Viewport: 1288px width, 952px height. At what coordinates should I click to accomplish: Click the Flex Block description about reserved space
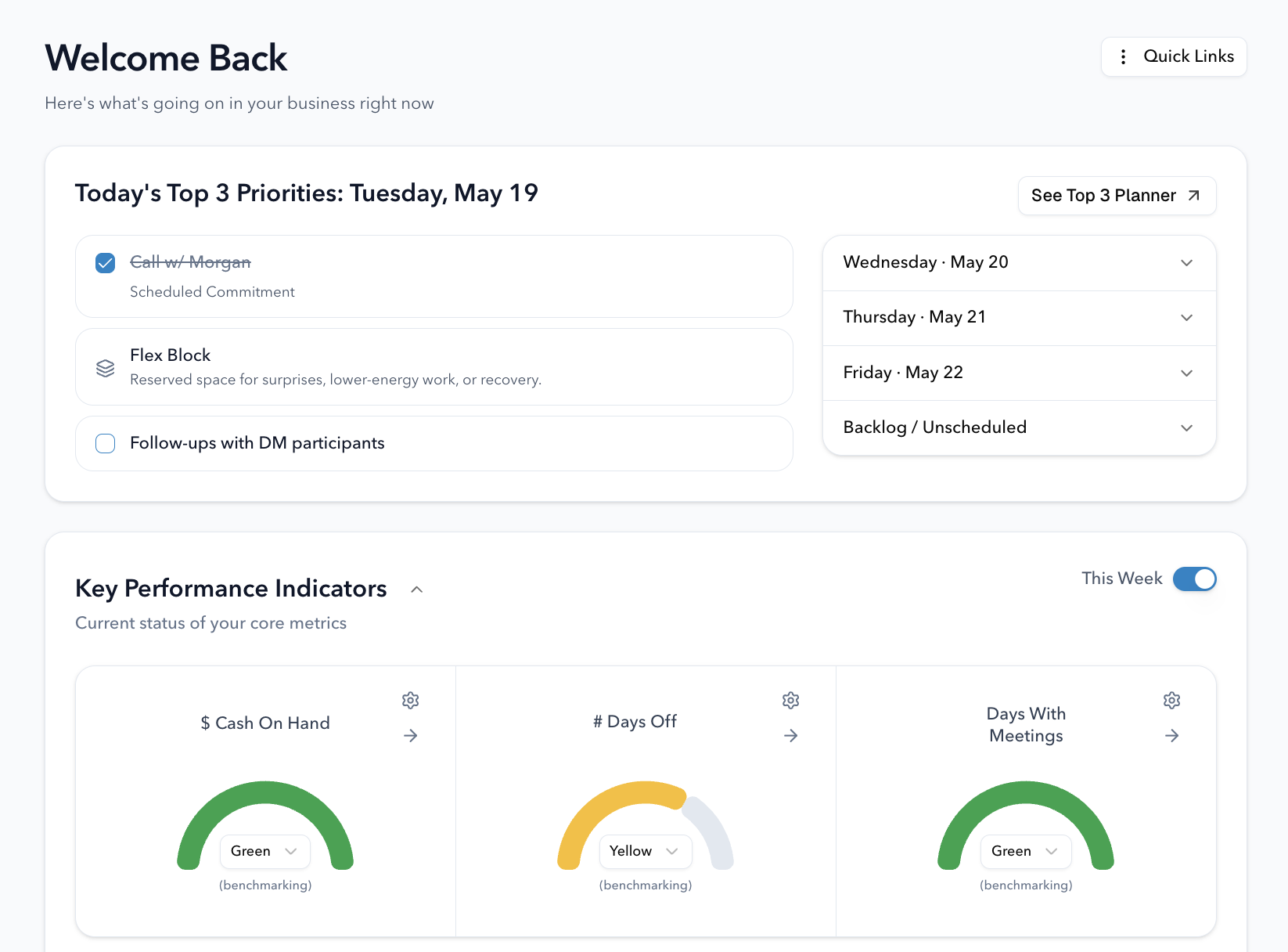[336, 380]
